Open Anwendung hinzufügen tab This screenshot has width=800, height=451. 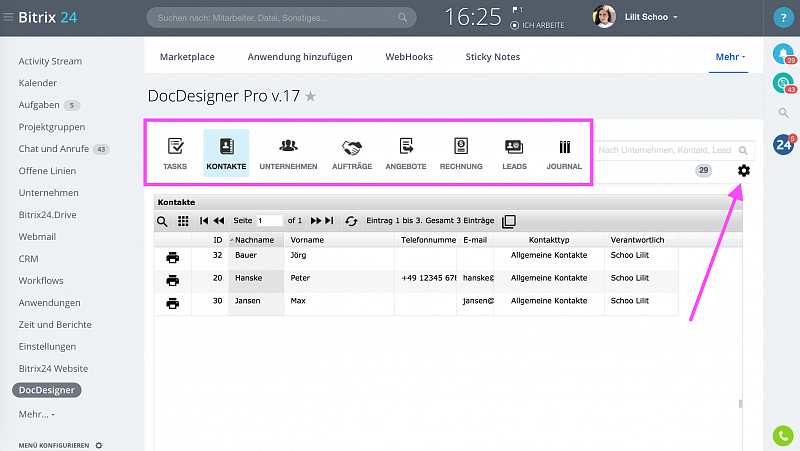pyautogui.click(x=300, y=57)
